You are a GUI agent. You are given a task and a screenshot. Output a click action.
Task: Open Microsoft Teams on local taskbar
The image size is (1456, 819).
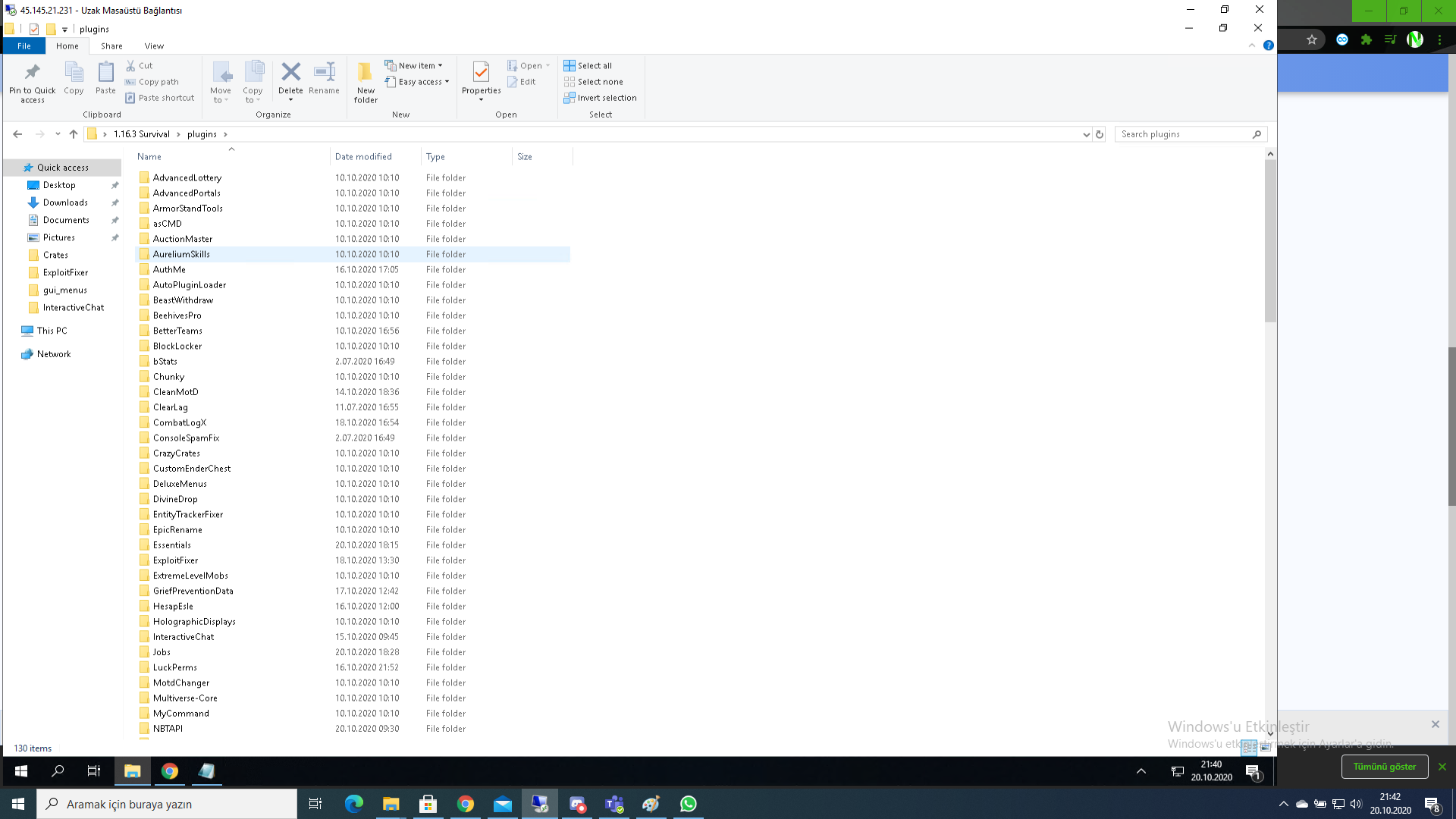(614, 804)
